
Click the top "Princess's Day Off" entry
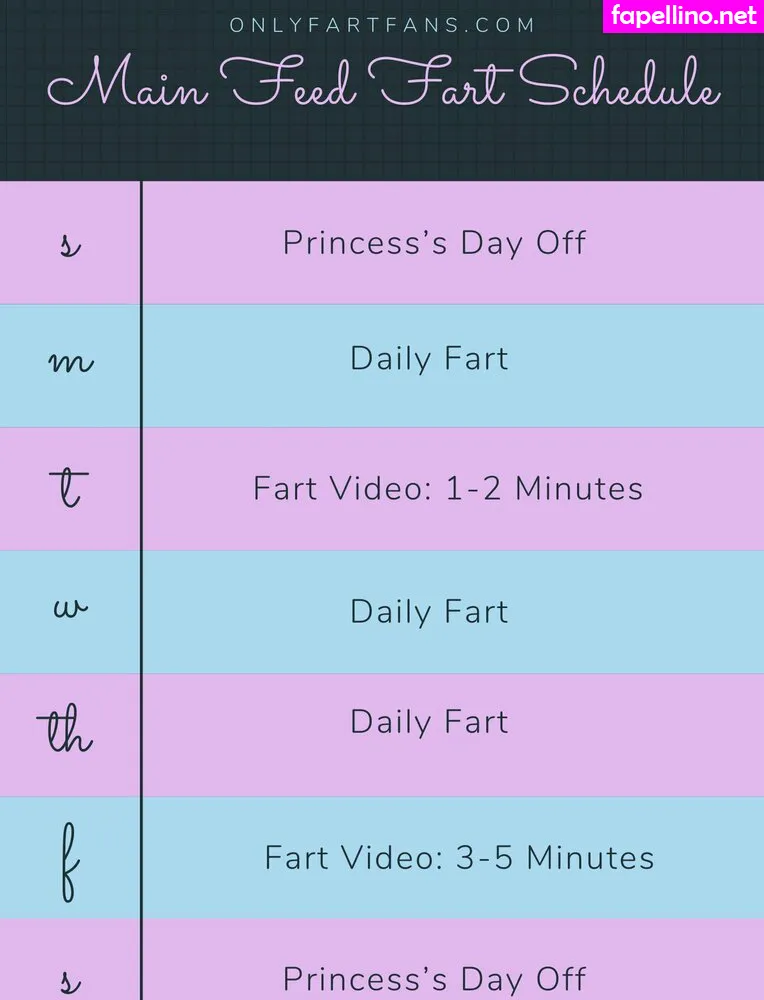coord(434,243)
